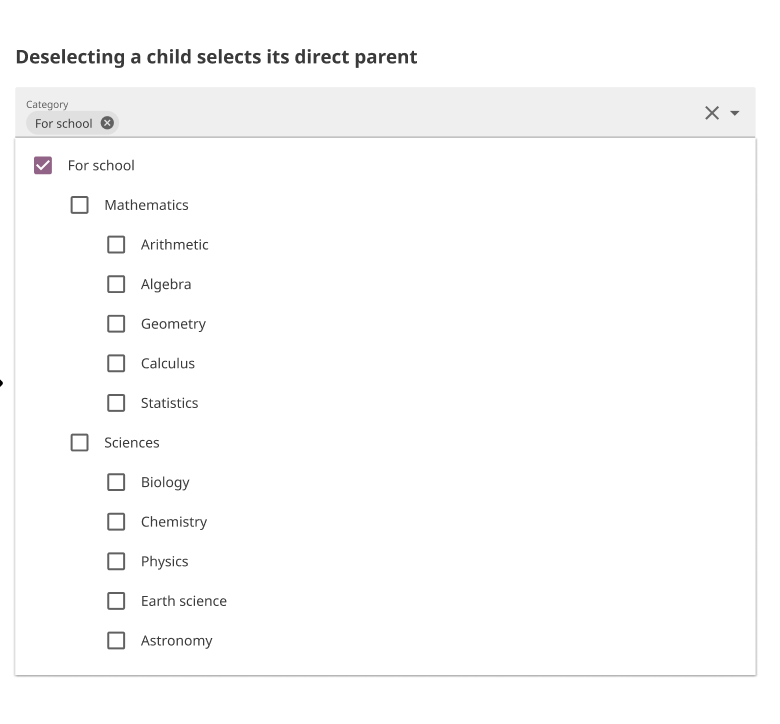Click the Astronomy option label
The image size is (780, 724).
pyautogui.click(x=176, y=641)
